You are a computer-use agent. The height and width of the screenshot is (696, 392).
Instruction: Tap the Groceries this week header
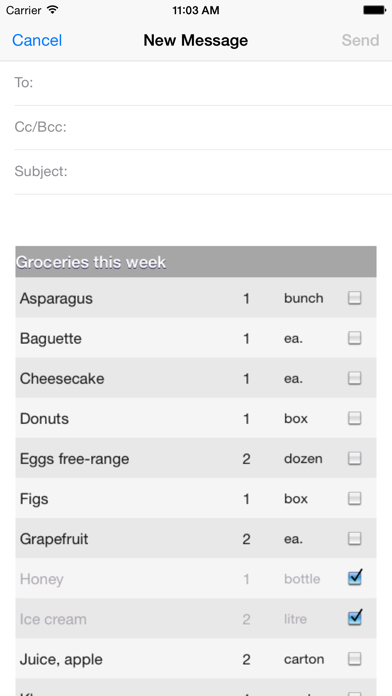tap(196, 262)
